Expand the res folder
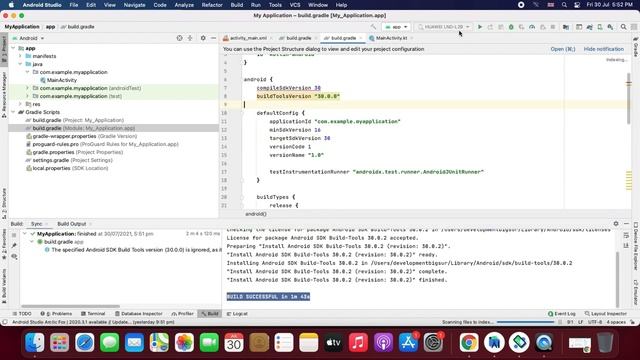The image size is (640, 360). 20,104
